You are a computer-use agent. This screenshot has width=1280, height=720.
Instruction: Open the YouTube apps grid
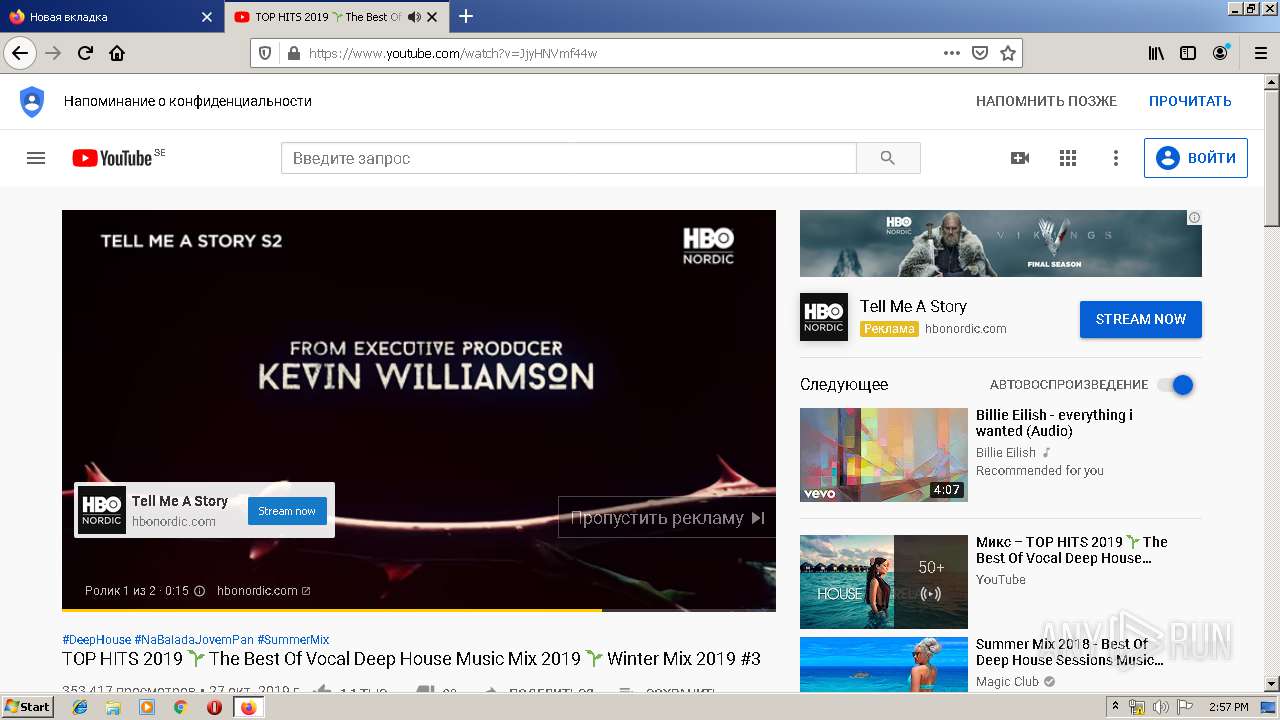point(1068,158)
